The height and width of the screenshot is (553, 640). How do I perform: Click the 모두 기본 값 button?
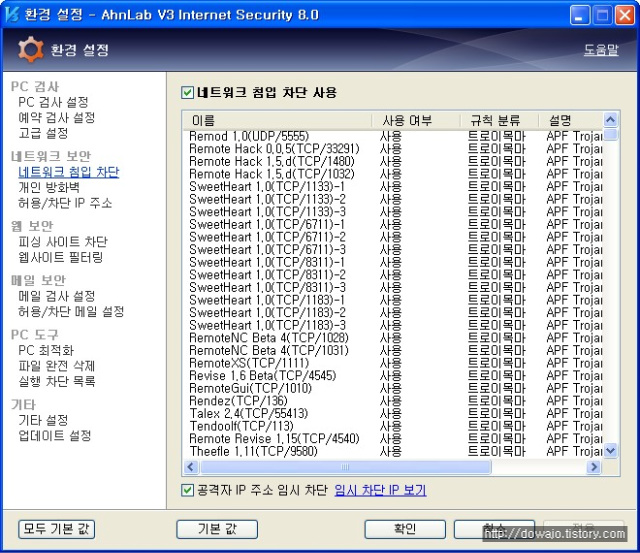[x=57, y=529]
